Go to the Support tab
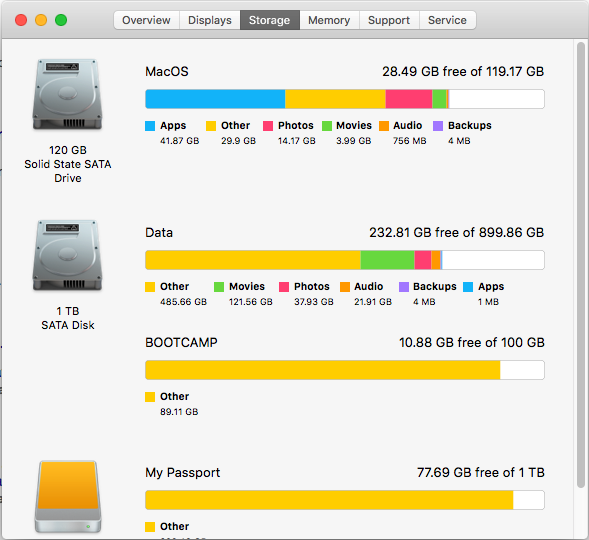Screen dimensions: 589x540 389,20
